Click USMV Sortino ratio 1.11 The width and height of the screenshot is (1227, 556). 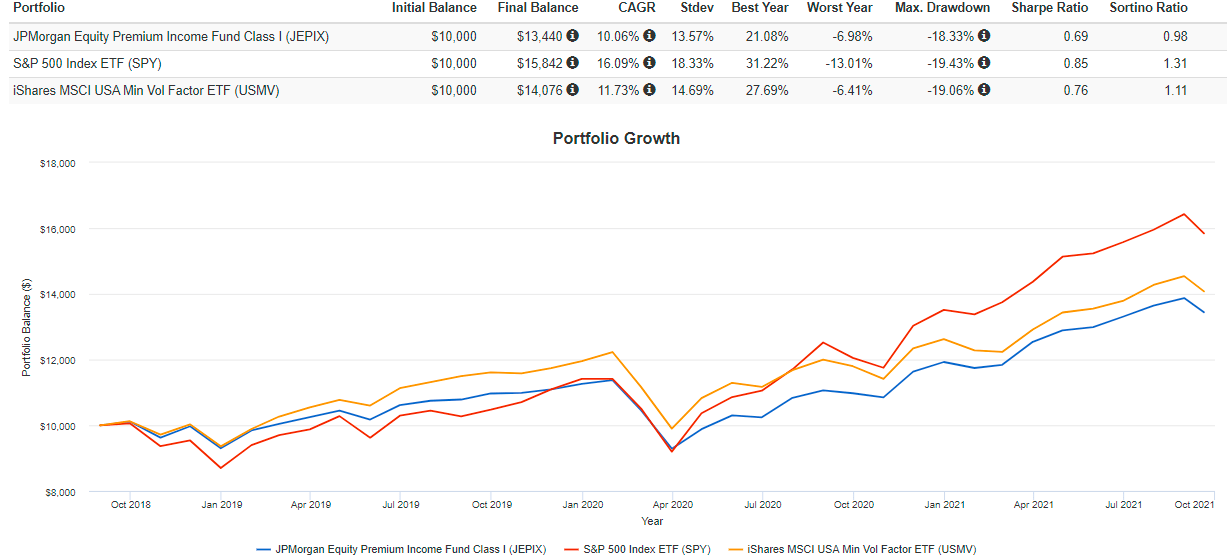pos(1176,91)
